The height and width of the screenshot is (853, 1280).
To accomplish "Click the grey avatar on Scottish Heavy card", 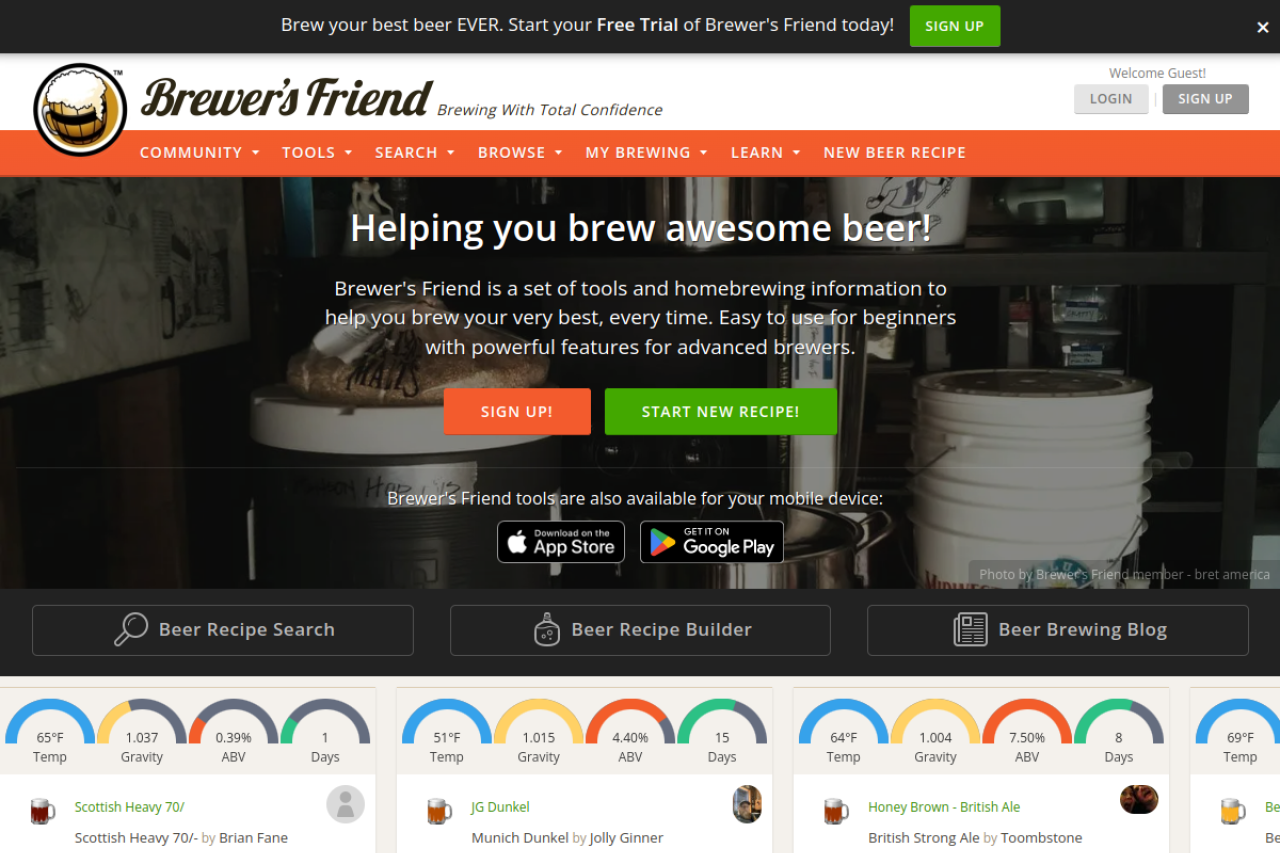I will click(x=345, y=804).
